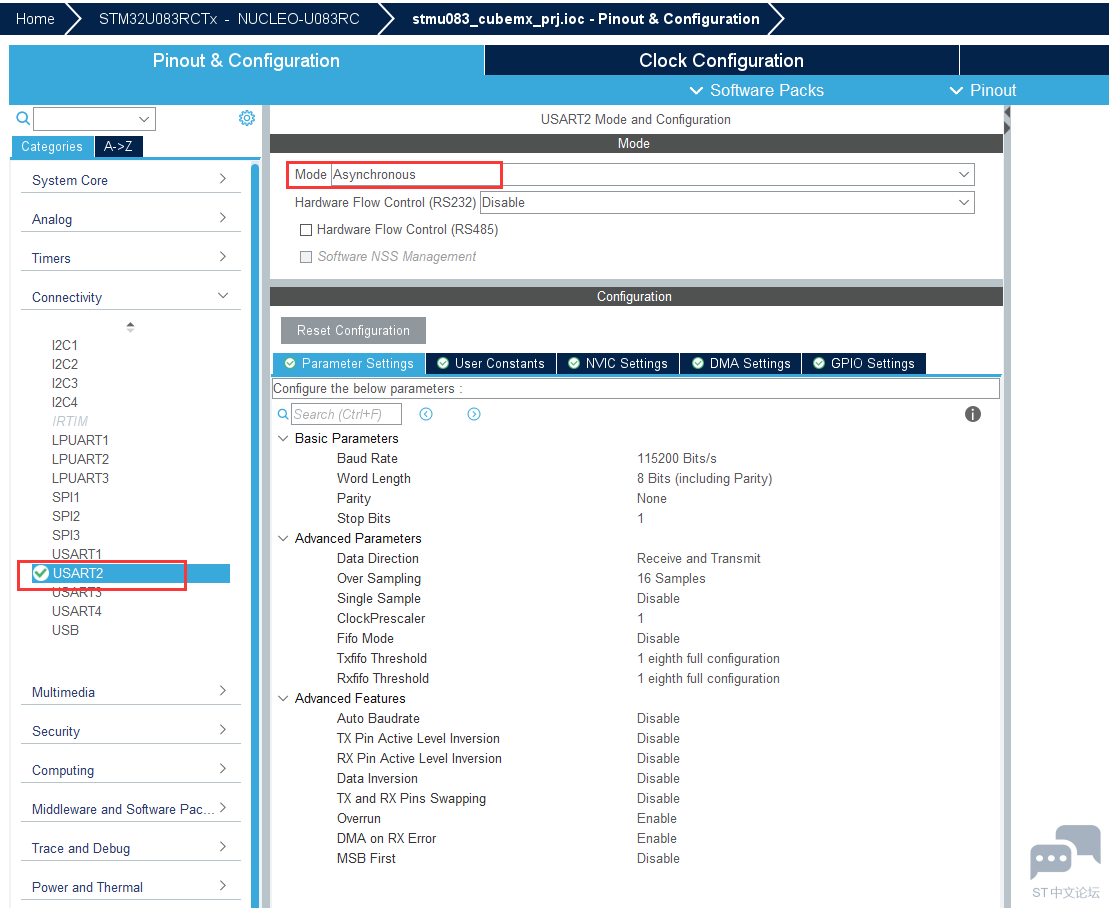Select SPI1 peripheral
This screenshot has width=1109, height=908.
66,497
